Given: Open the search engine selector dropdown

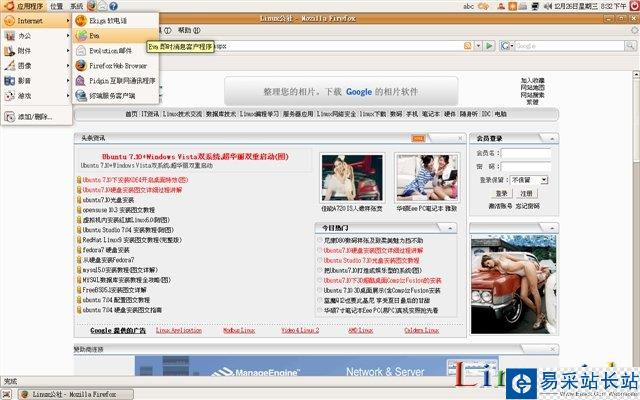Looking at the screenshot, I should tap(507, 46).
